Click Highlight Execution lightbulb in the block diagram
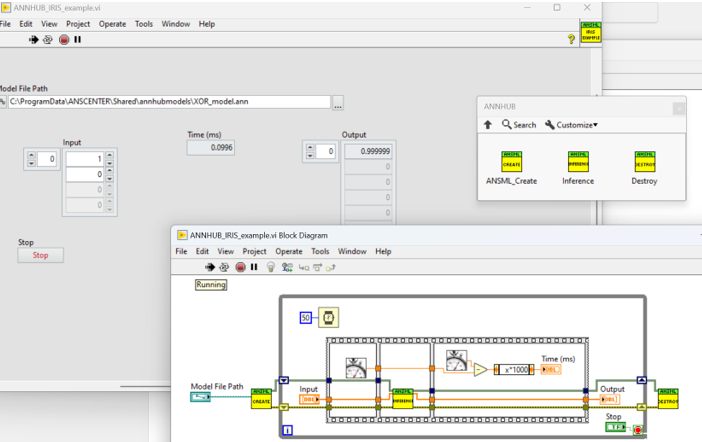Viewport: 702px width, 442px height. (270, 267)
